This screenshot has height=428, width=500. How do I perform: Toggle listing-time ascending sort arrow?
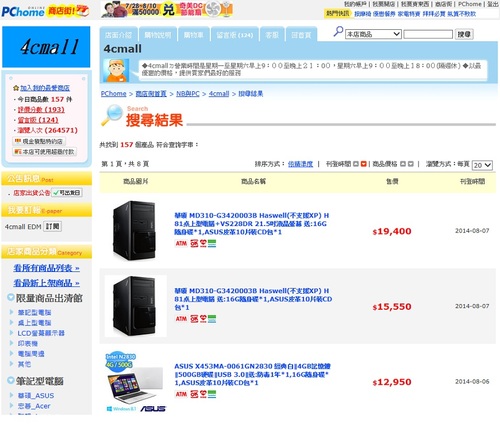[x=356, y=164]
